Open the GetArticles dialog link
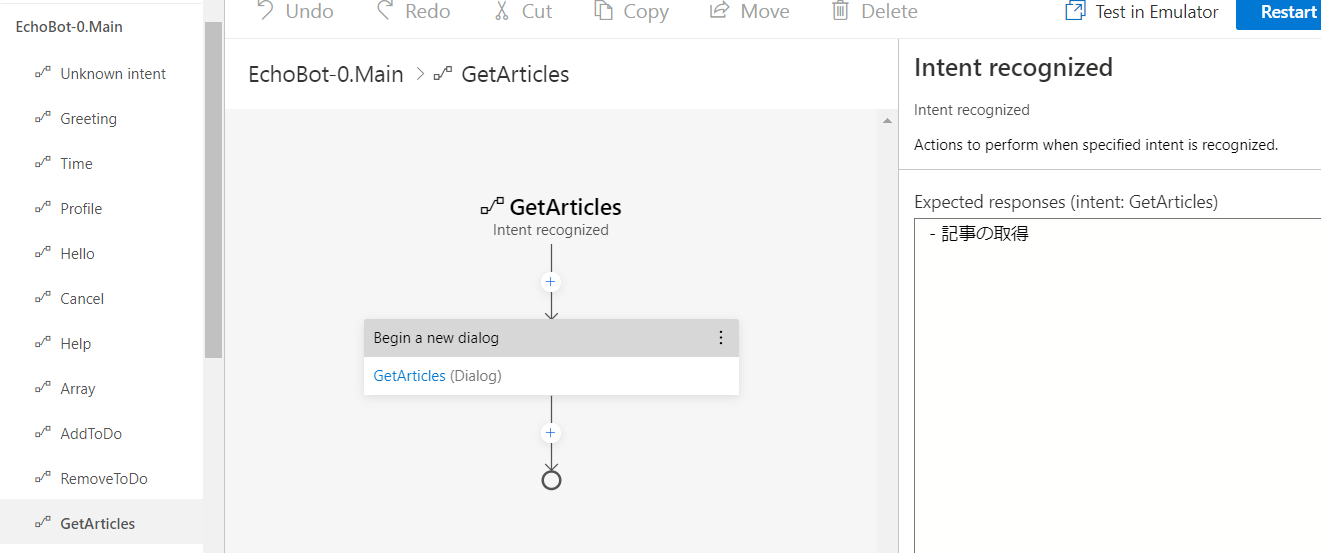The height and width of the screenshot is (553, 1321). [409, 376]
